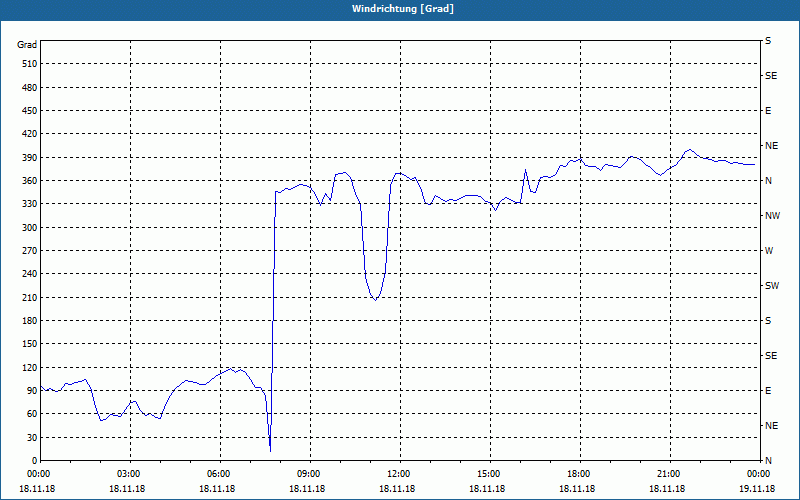Select the 06:00 time label
Viewport: 800px width, 500px height.
220,474
